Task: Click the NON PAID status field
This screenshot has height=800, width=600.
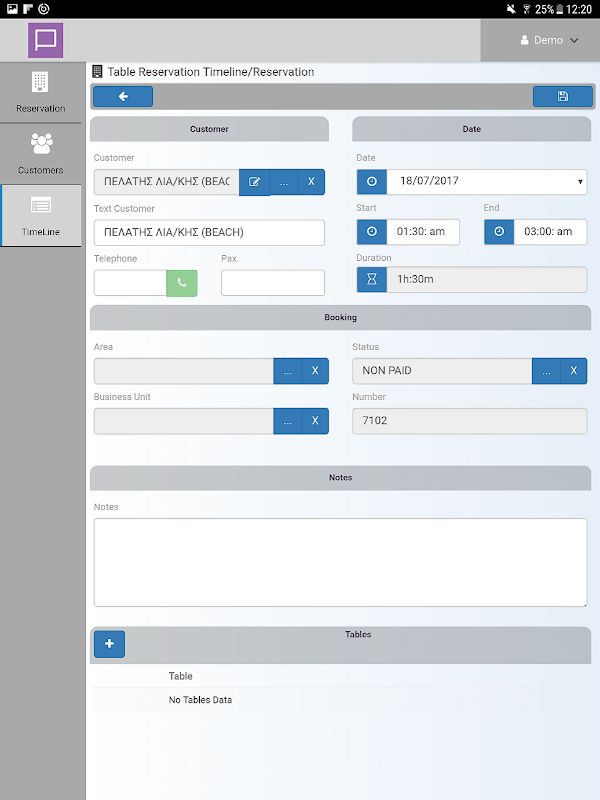Action: [x=442, y=371]
